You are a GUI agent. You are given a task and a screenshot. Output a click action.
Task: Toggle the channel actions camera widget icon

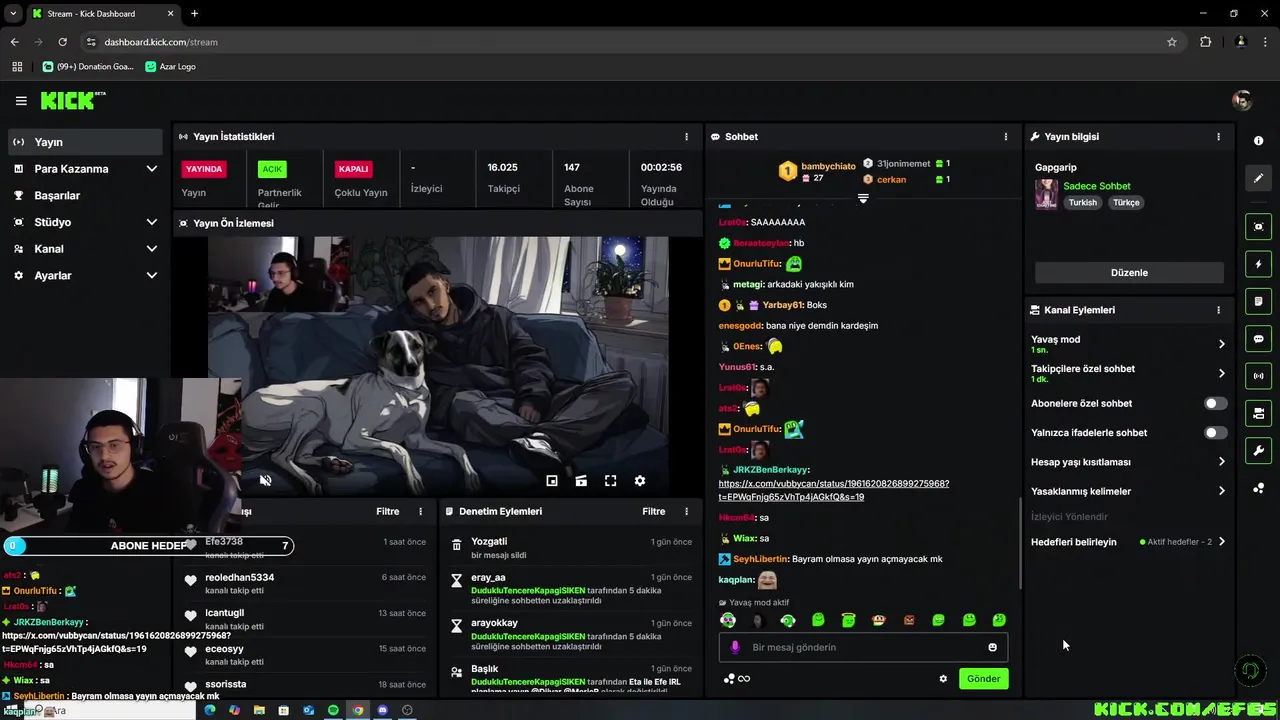[x=1259, y=413]
